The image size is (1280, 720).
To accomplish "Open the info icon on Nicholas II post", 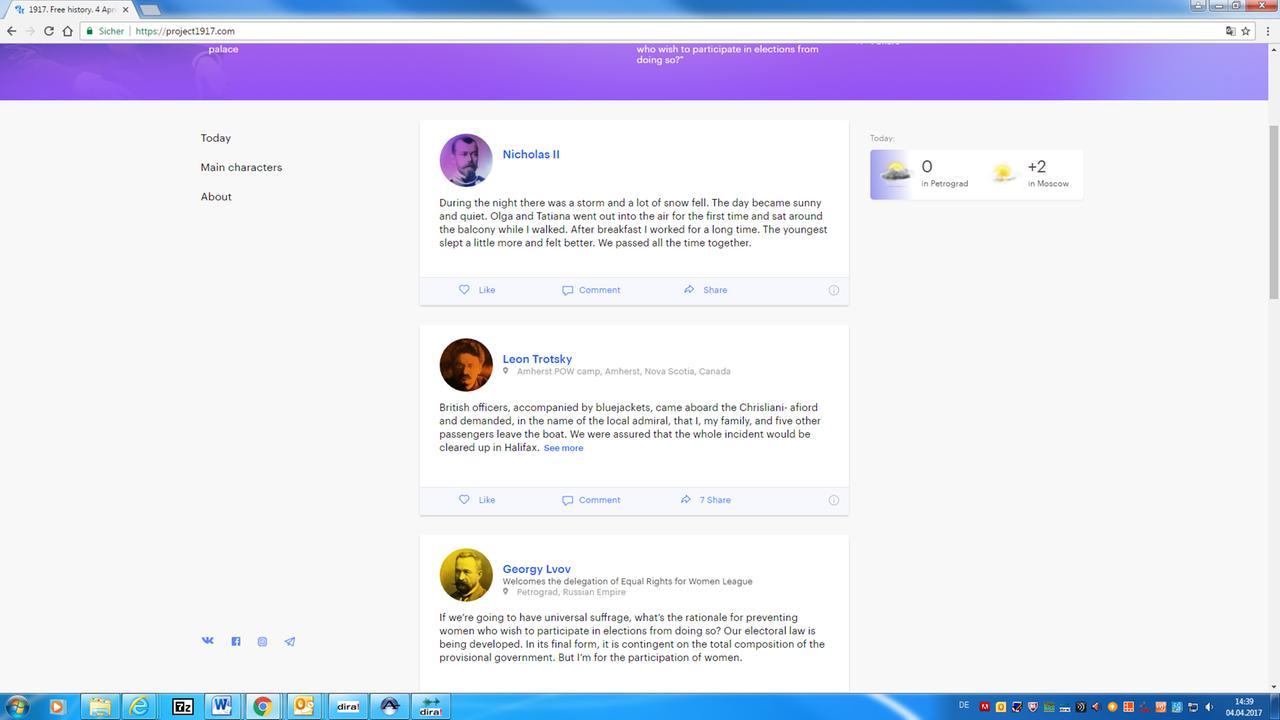I will point(834,290).
